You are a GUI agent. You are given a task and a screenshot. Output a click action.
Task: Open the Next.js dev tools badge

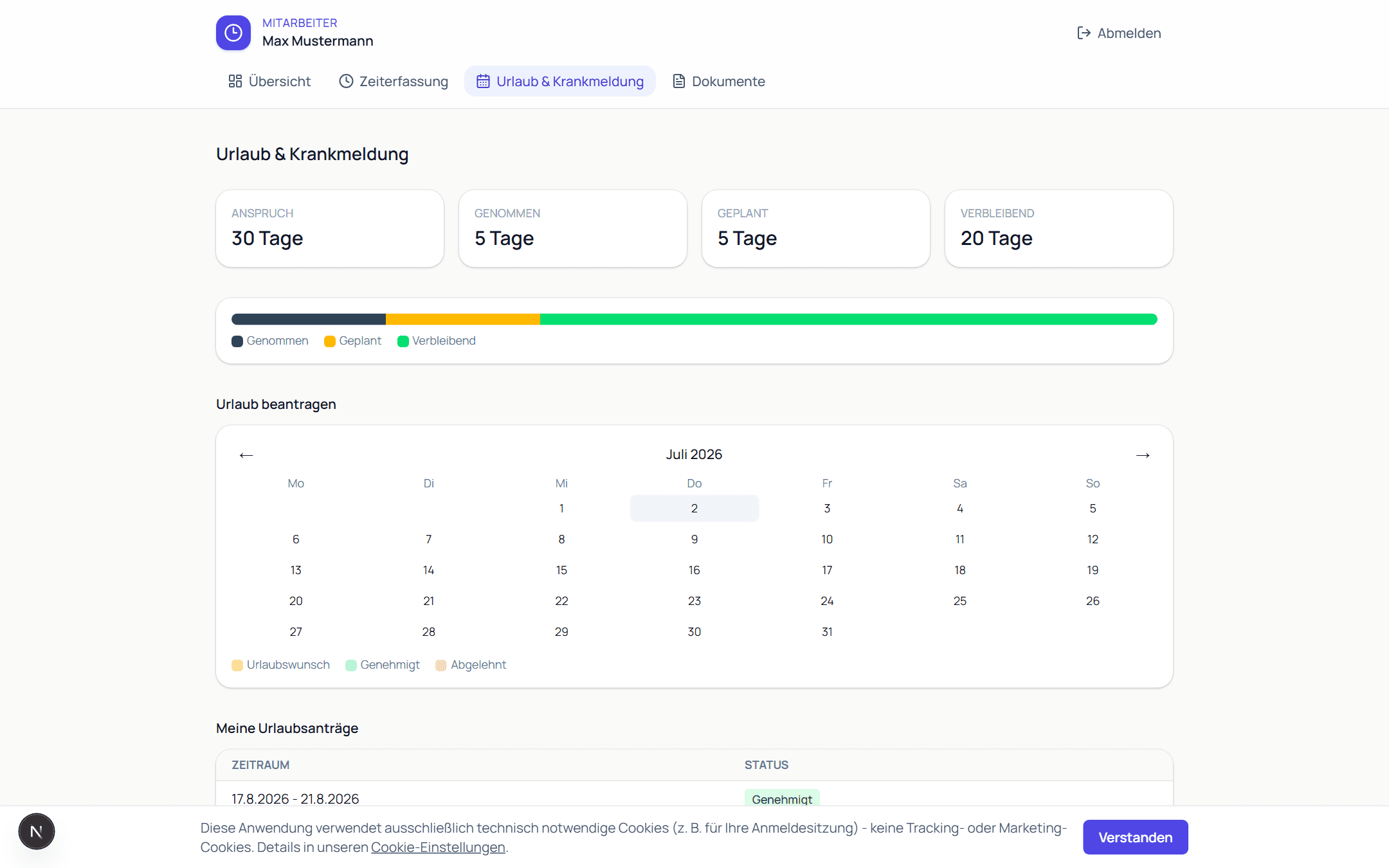37,831
